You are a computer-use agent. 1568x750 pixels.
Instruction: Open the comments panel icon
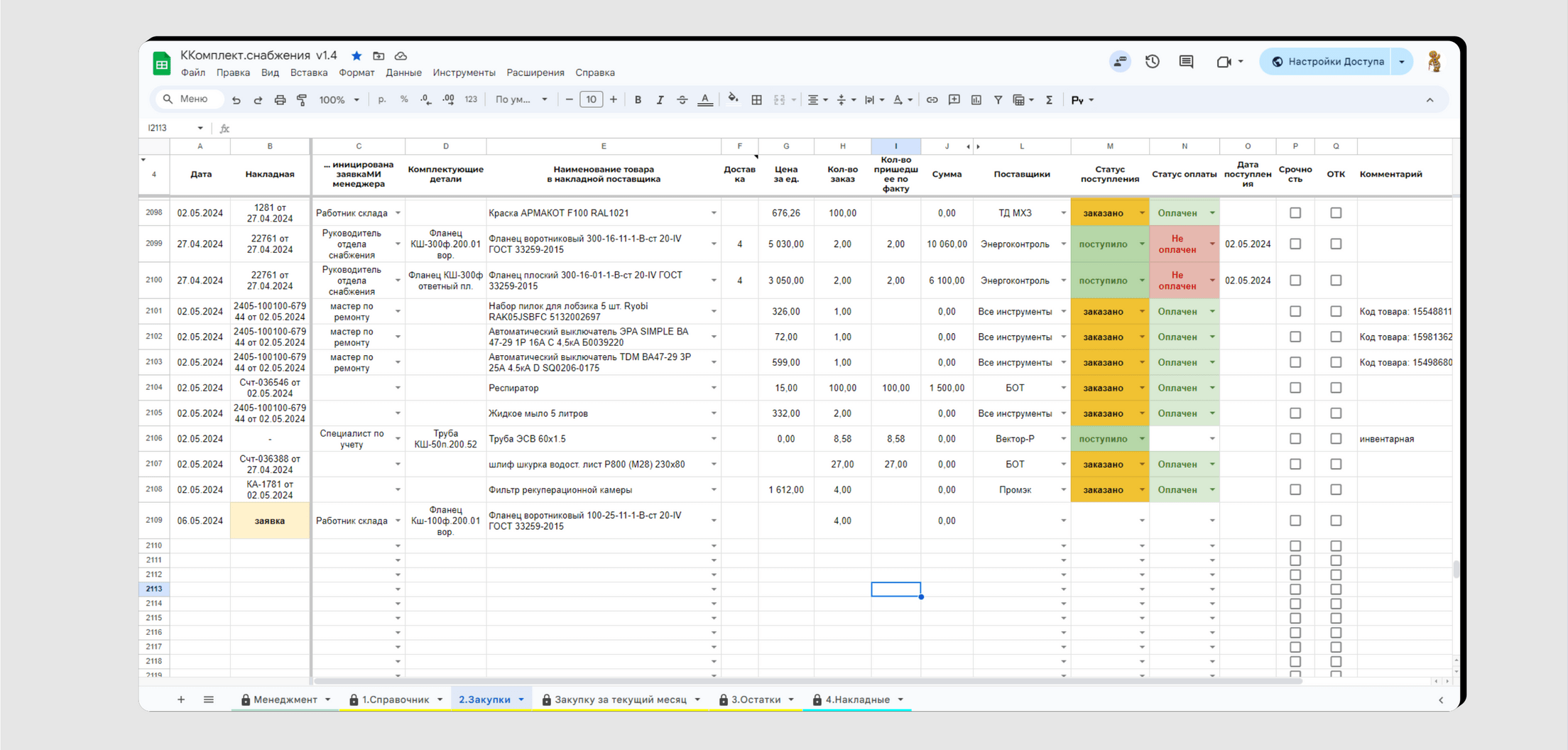coord(1186,62)
